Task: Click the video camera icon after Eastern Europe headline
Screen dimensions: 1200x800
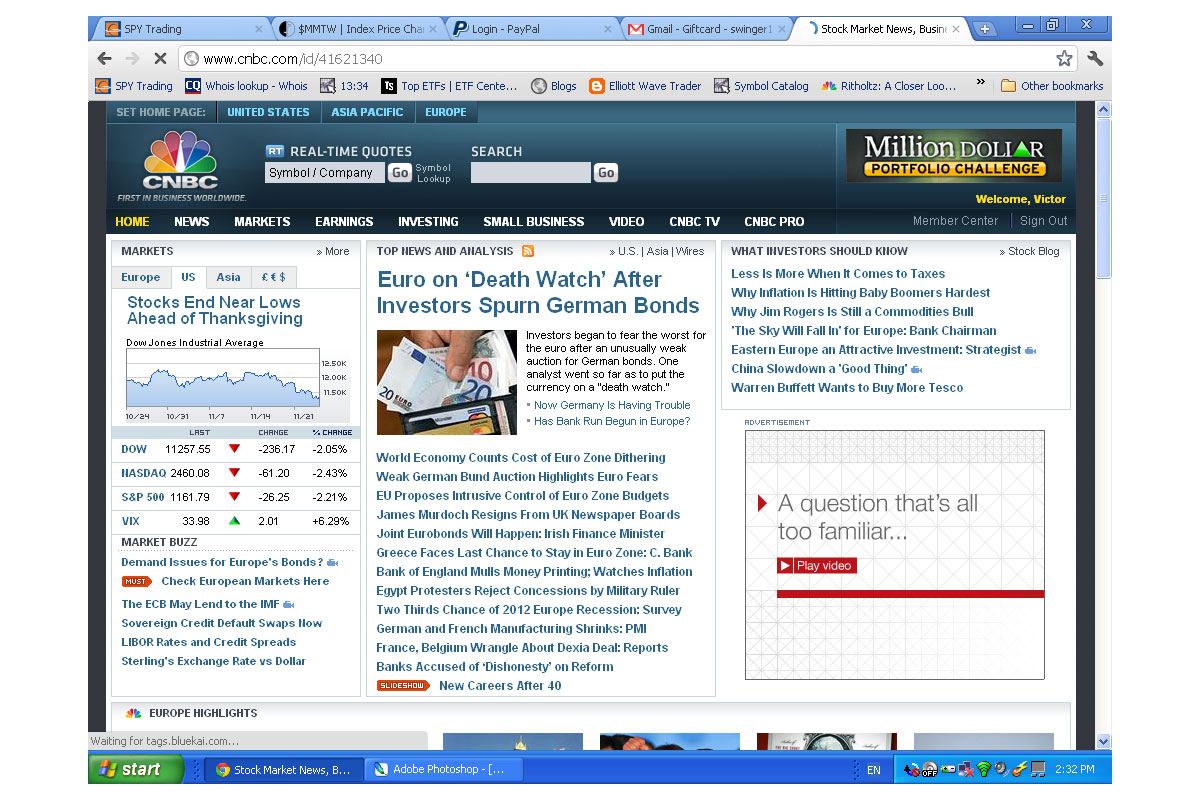Action: point(1031,350)
